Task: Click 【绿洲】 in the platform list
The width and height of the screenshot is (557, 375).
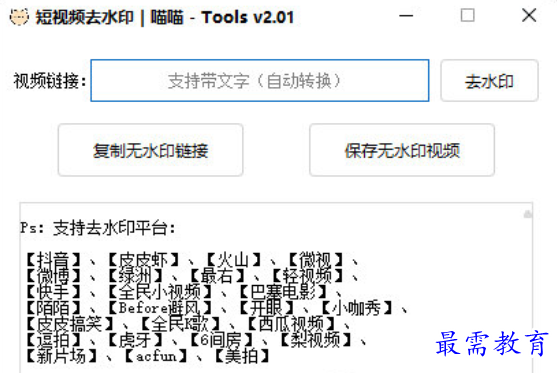Action: 135,276
